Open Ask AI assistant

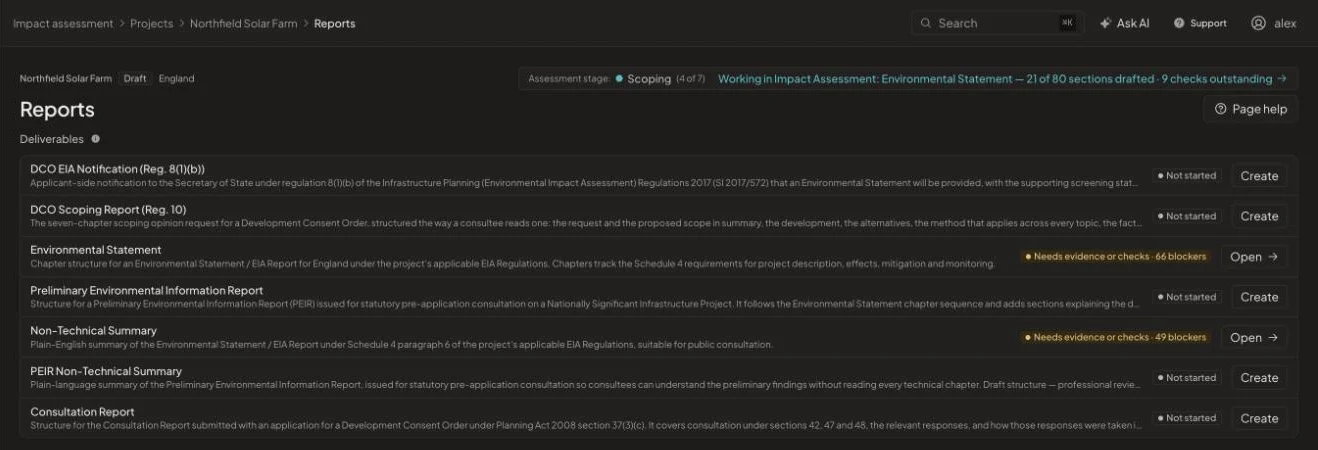tap(1124, 23)
